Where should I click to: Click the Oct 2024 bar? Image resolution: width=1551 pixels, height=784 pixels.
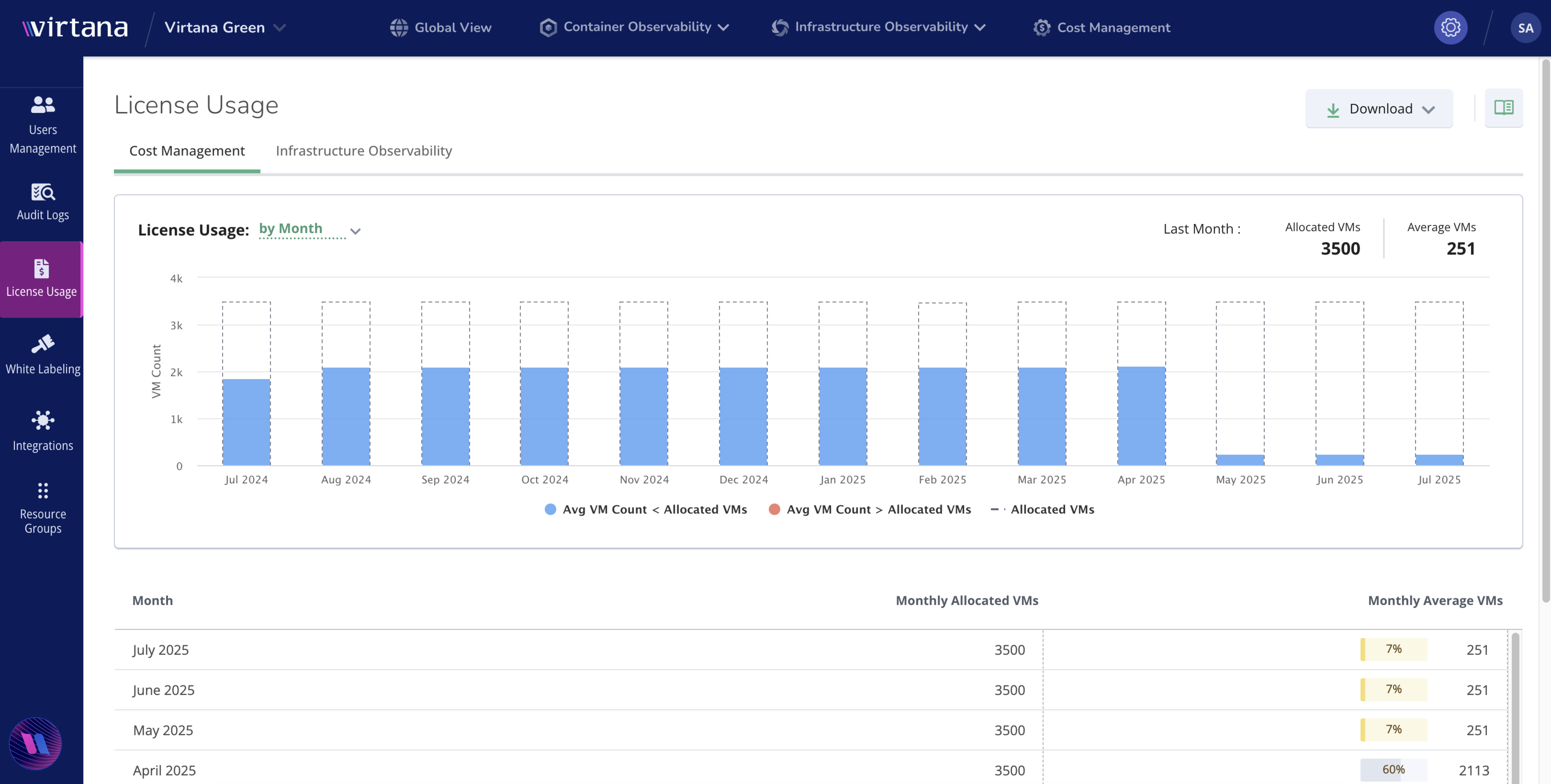click(x=544, y=416)
